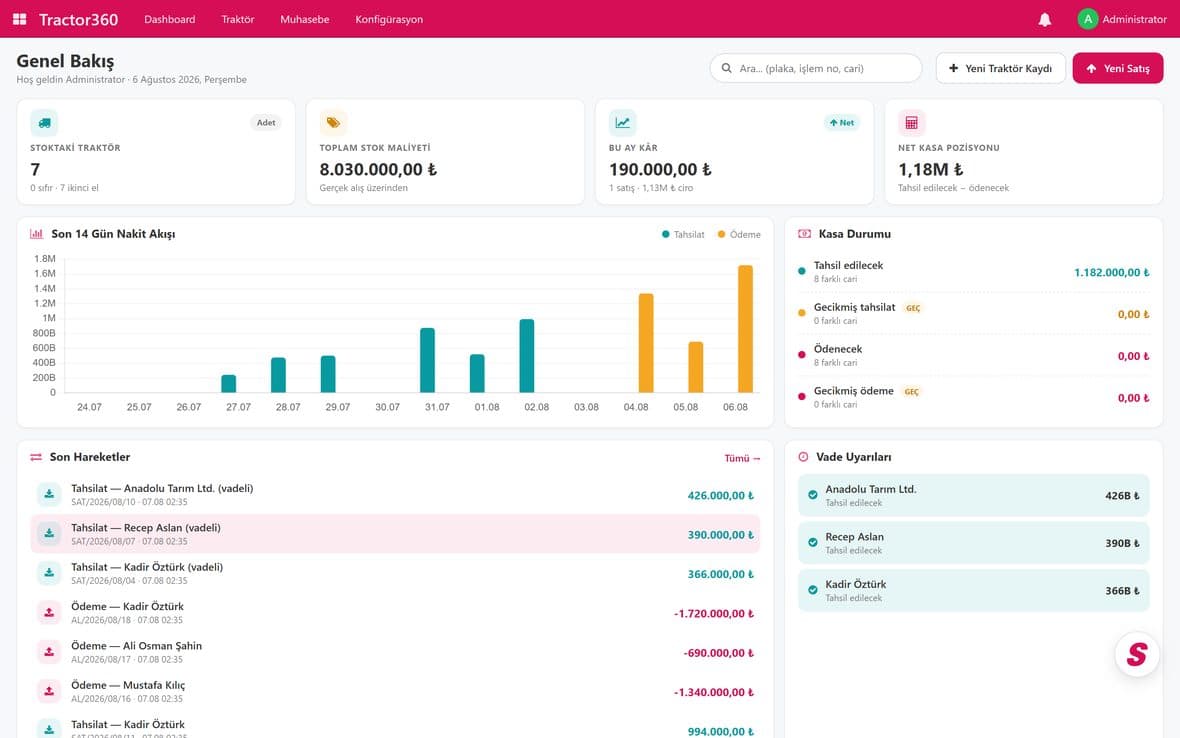This screenshot has height=738, width=1180.
Task: Click upload icon on Ödeme Ali Osman Şahin row
Action: coord(49,651)
